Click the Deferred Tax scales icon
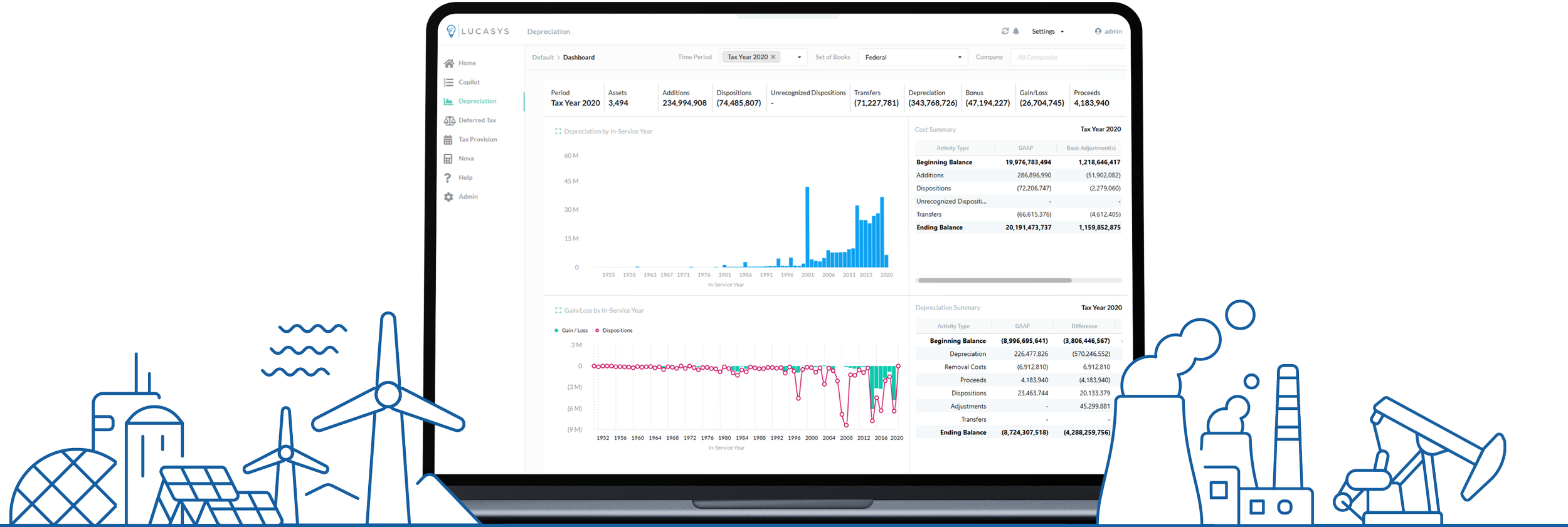This screenshot has height=527, width=1568. pyautogui.click(x=449, y=120)
